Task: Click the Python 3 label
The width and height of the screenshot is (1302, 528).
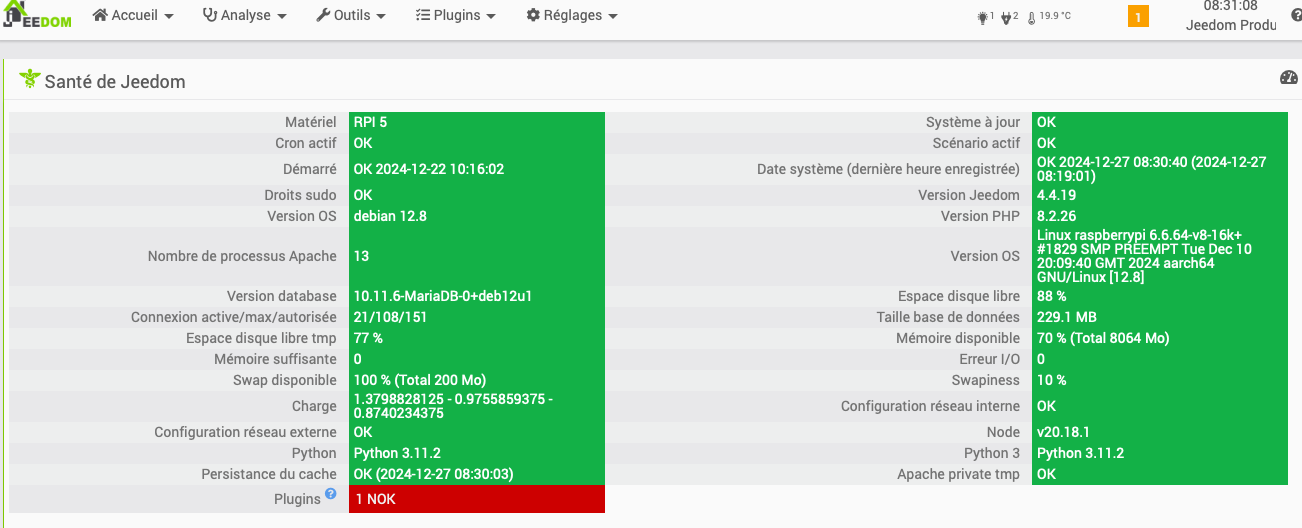Action: 992,453
